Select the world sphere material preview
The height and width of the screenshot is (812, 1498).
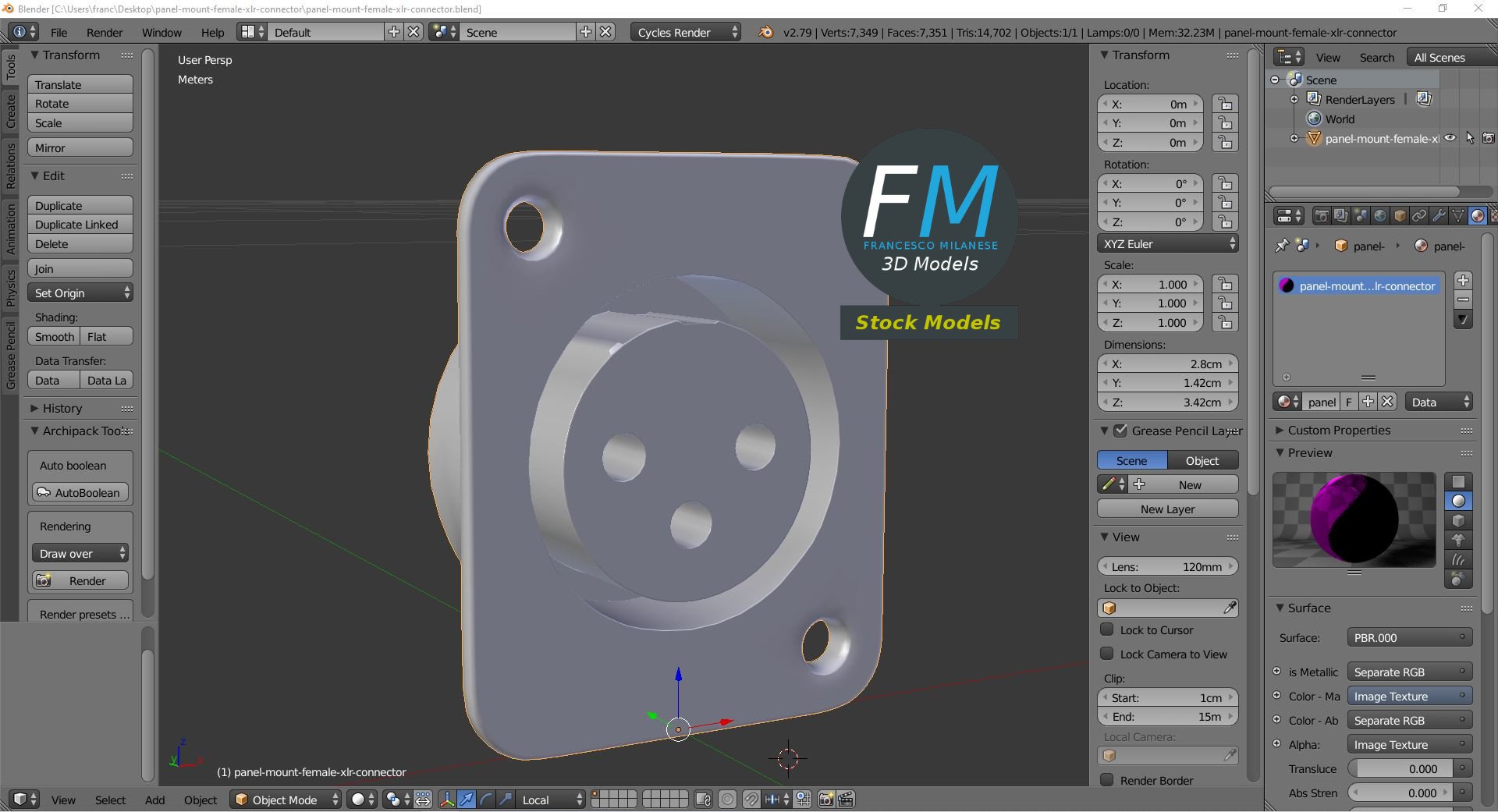click(1458, 579)
